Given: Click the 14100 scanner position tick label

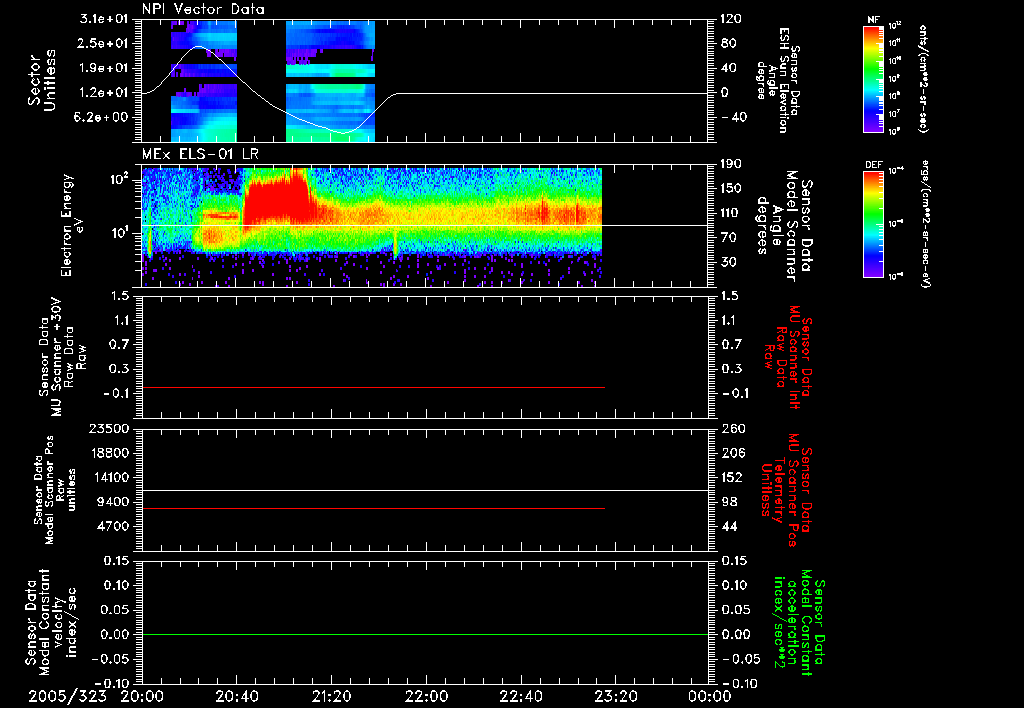Looking at the screenshot, I should (x=108, y=477).
